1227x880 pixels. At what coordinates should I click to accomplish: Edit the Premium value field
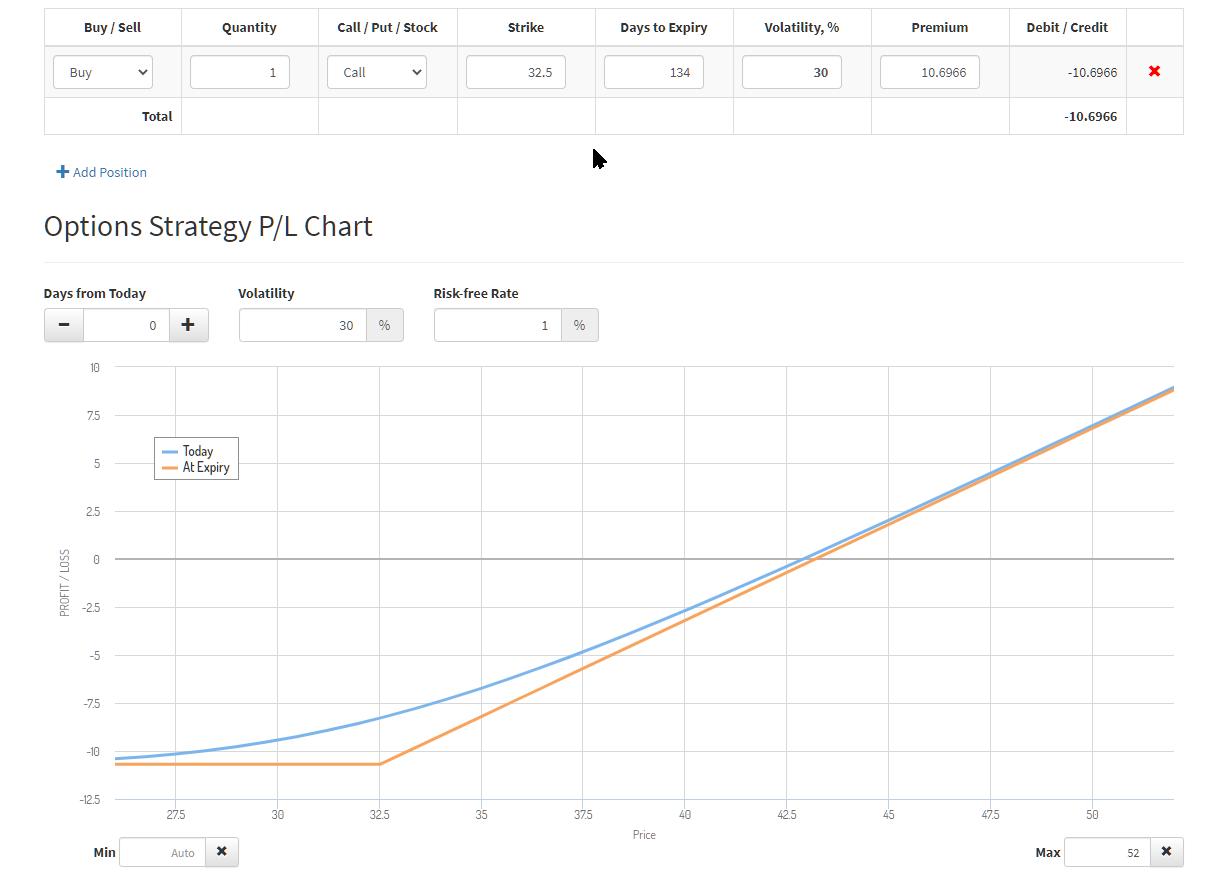click(929, 72)
